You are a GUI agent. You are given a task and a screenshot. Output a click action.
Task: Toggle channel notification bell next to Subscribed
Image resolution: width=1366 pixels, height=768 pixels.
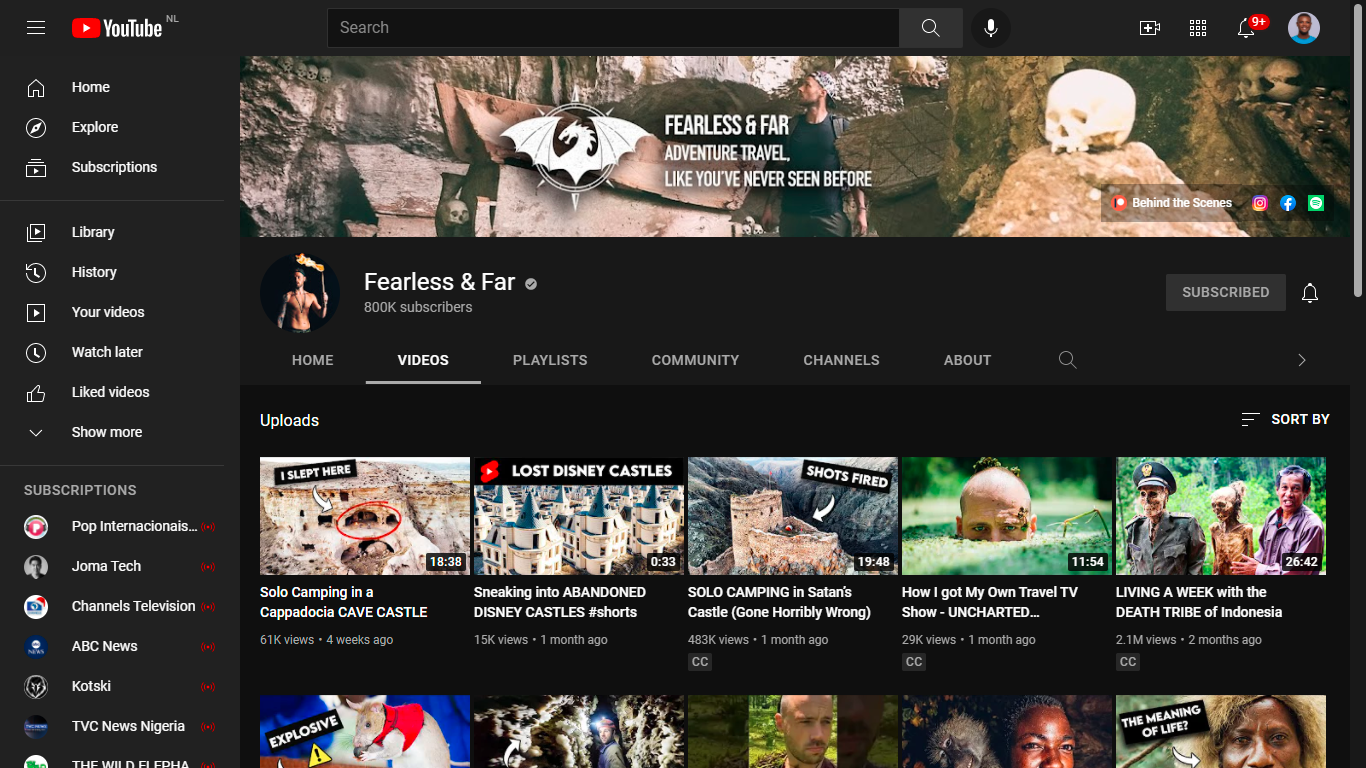pos(1310,292)
